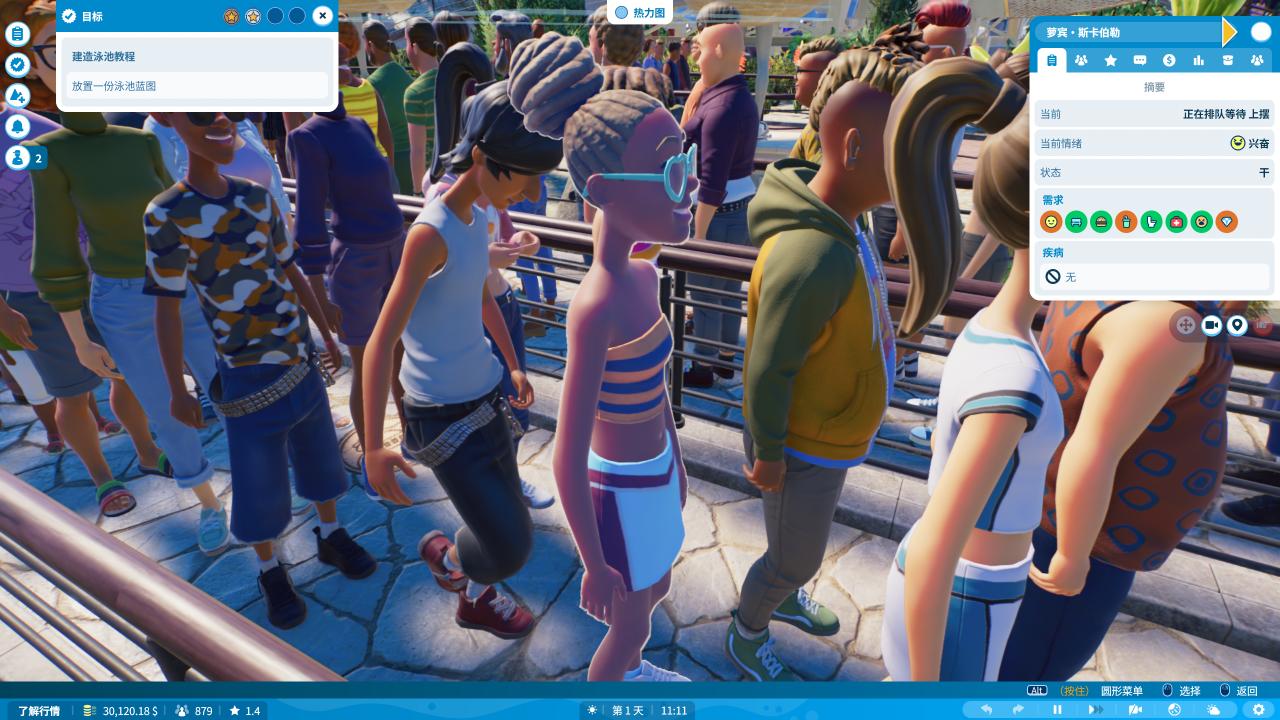Viewport: 1280px width, 720px height.
Task: Pause the game simulation
Action: click(x=1057, y=710)
